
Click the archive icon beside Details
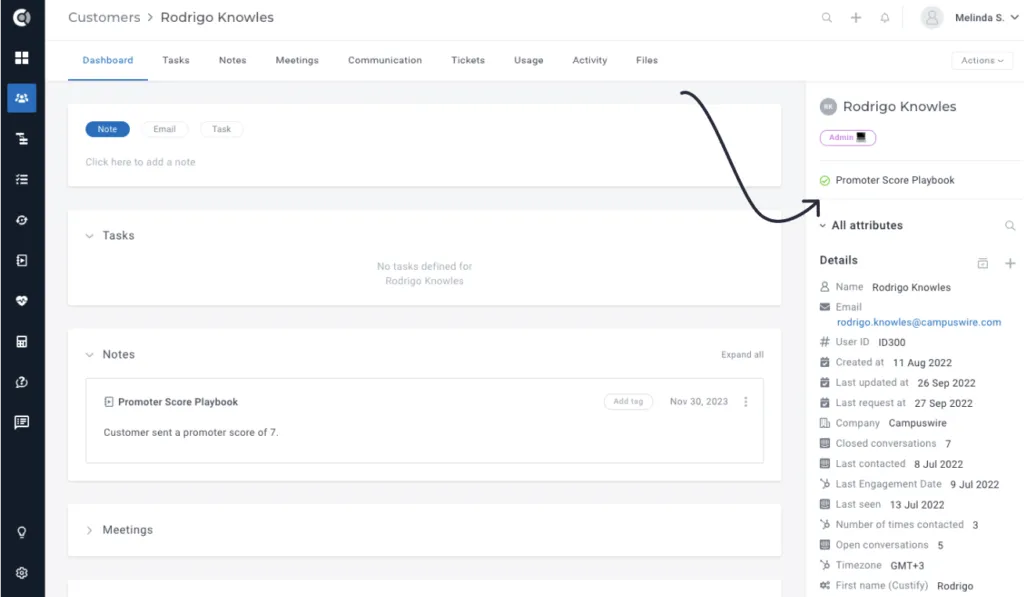[x=982, y=263]
